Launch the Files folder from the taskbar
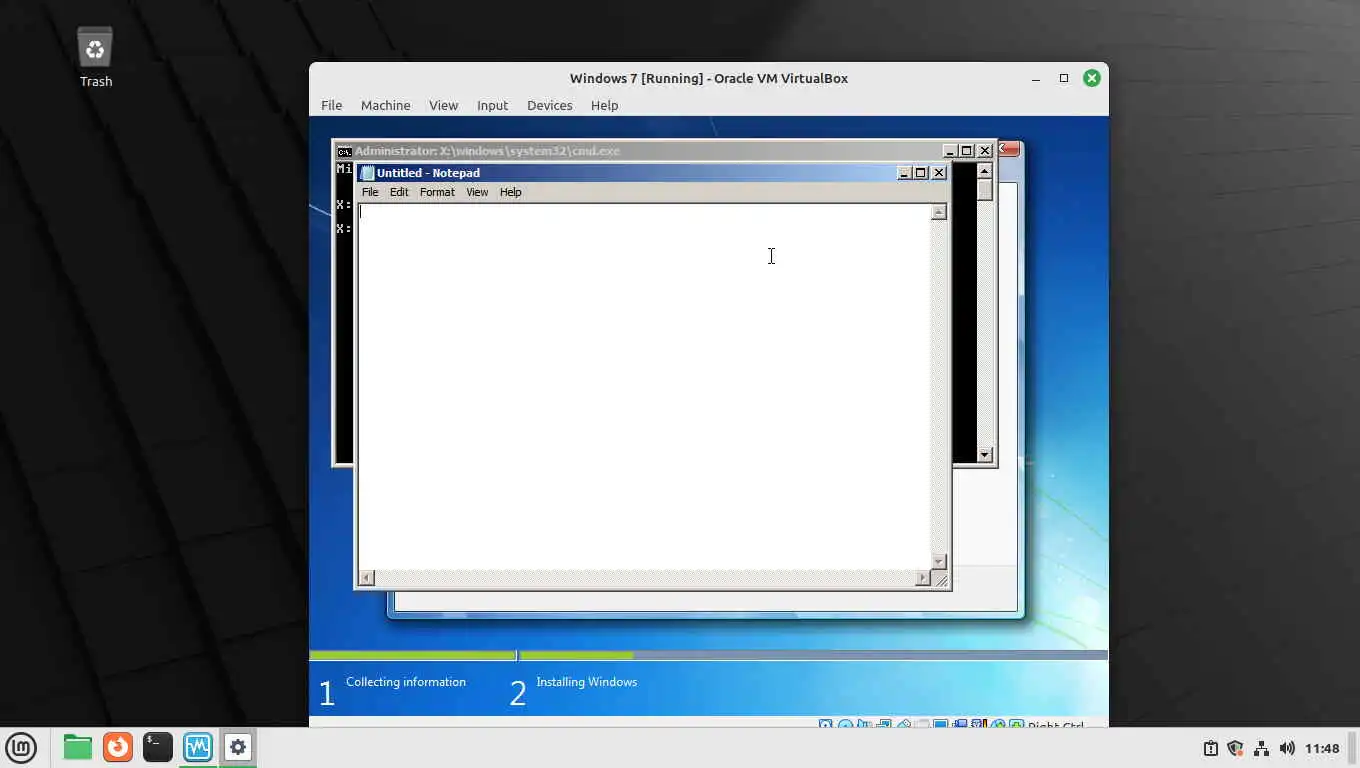 tap(77, 747)
